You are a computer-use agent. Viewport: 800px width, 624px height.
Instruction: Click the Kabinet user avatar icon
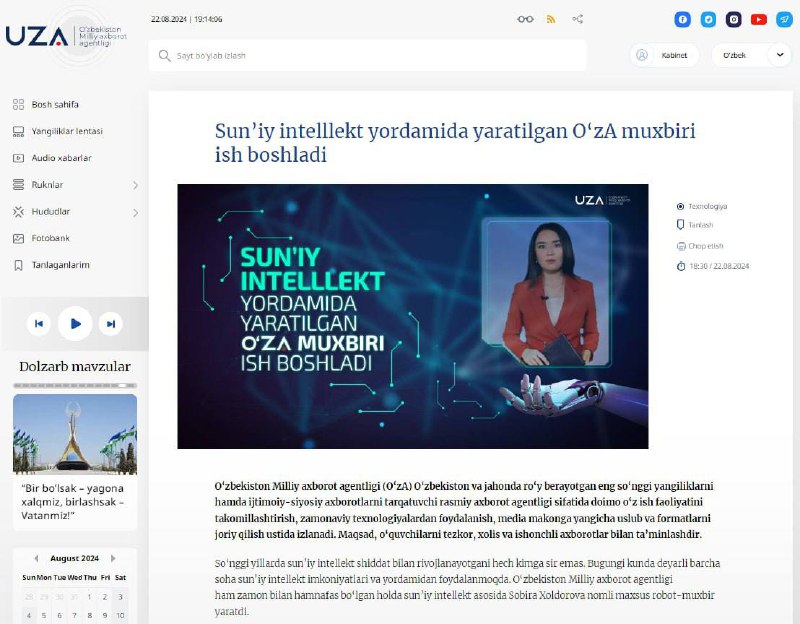tap(642, 55)
